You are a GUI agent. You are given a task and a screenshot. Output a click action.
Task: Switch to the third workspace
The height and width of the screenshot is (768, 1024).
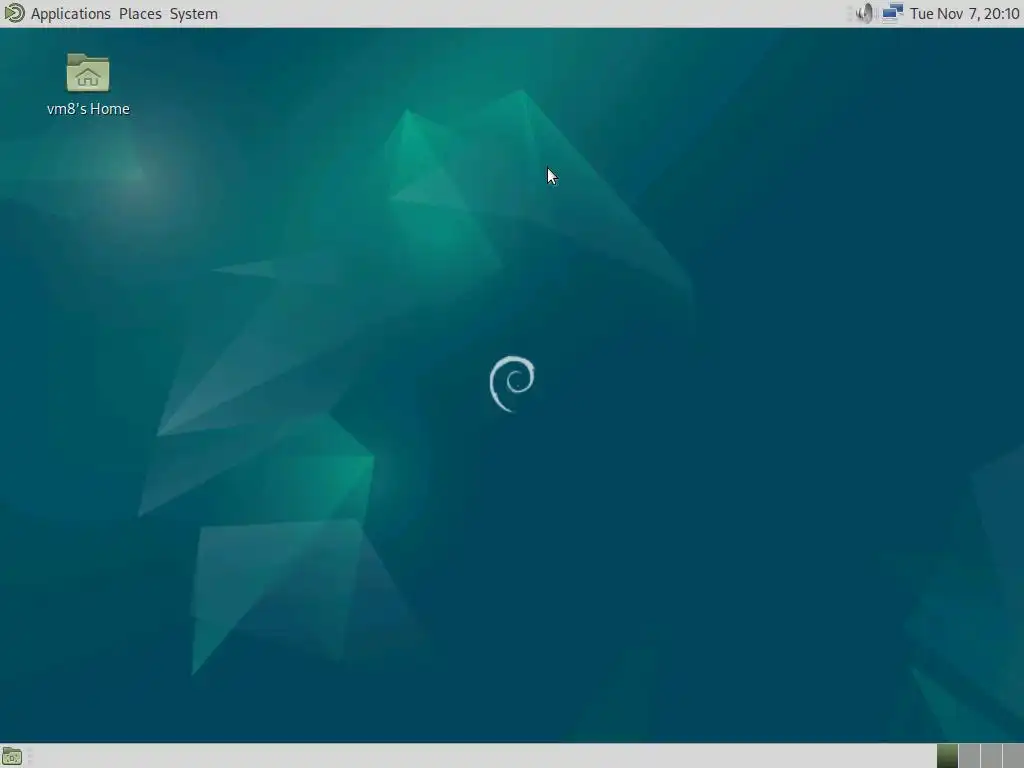pyautogui.click(x=991, y=756)
